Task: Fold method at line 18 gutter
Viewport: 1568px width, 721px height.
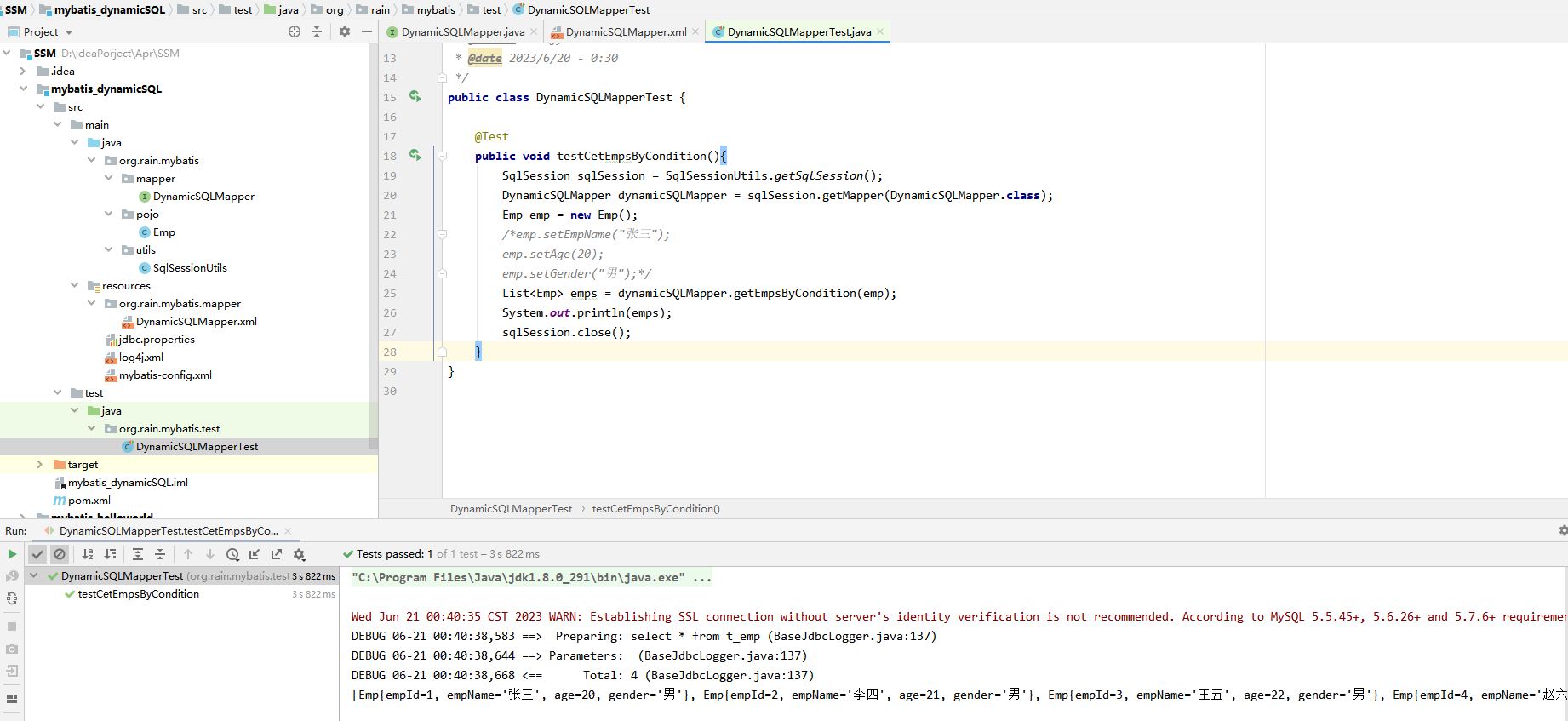Action: click(442, 156)
